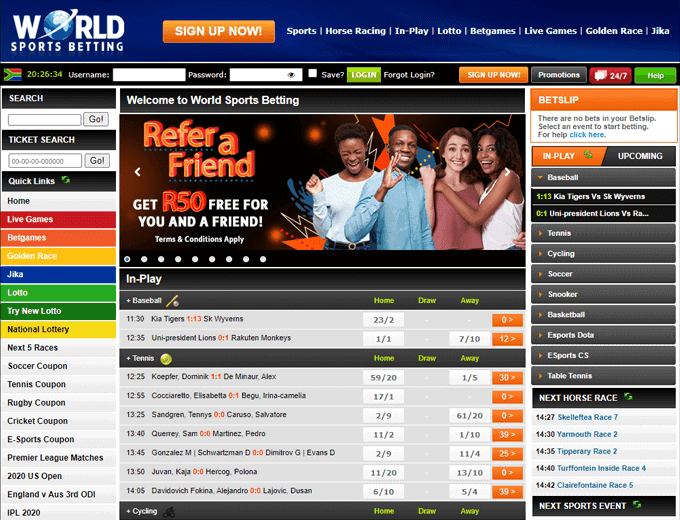Click the tennis ball sport icon
The image size is (680, 520).
166,359
